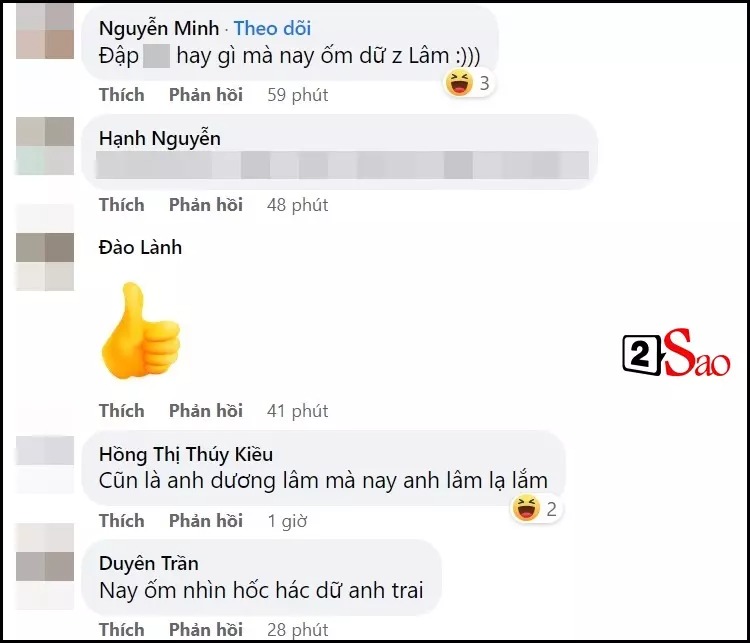Open Hạnh Nguyễn's profile avatar

click(x=45, y=145)
